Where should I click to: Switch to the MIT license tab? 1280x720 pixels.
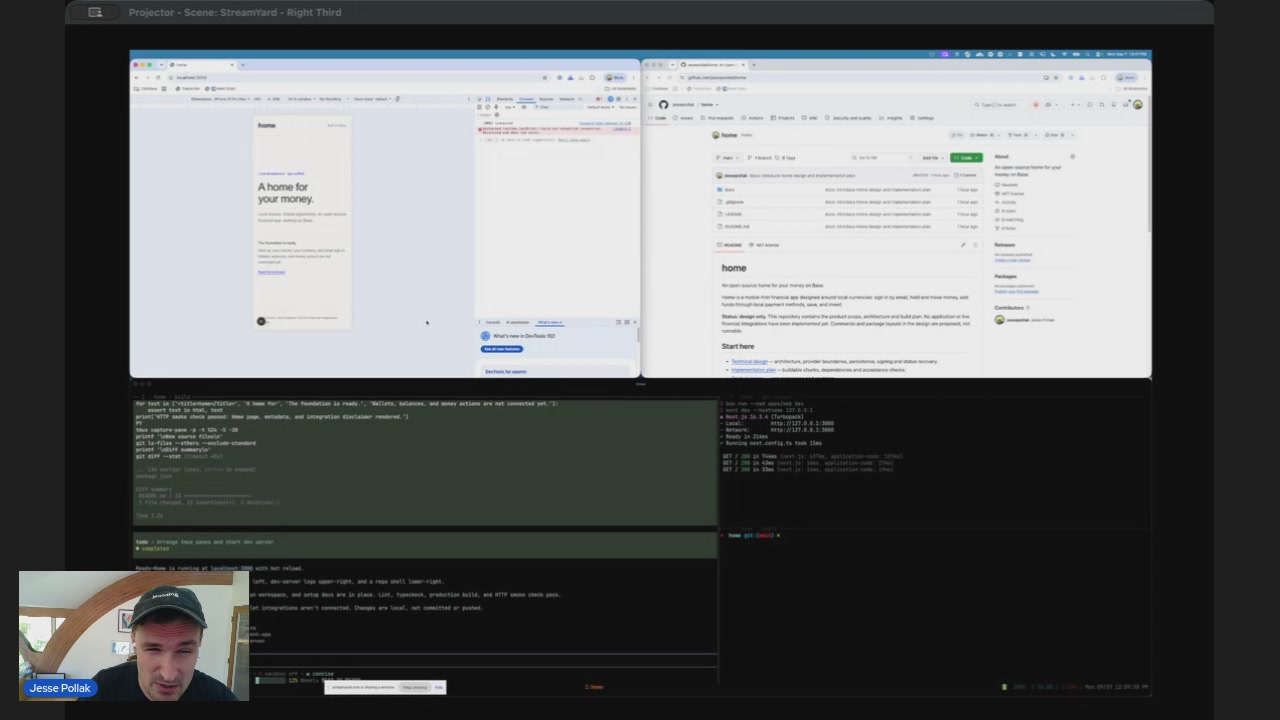point(764,245)
